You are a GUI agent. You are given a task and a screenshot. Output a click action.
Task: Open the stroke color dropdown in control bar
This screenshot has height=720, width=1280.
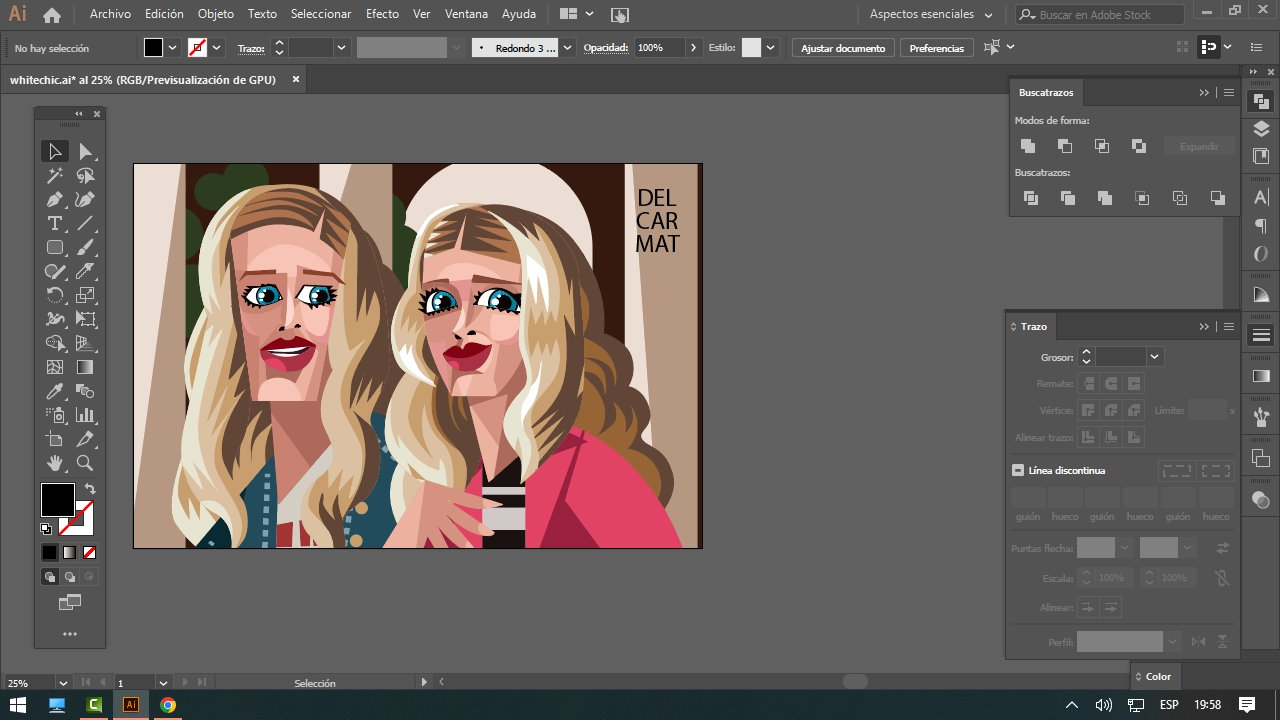point(217,48)
